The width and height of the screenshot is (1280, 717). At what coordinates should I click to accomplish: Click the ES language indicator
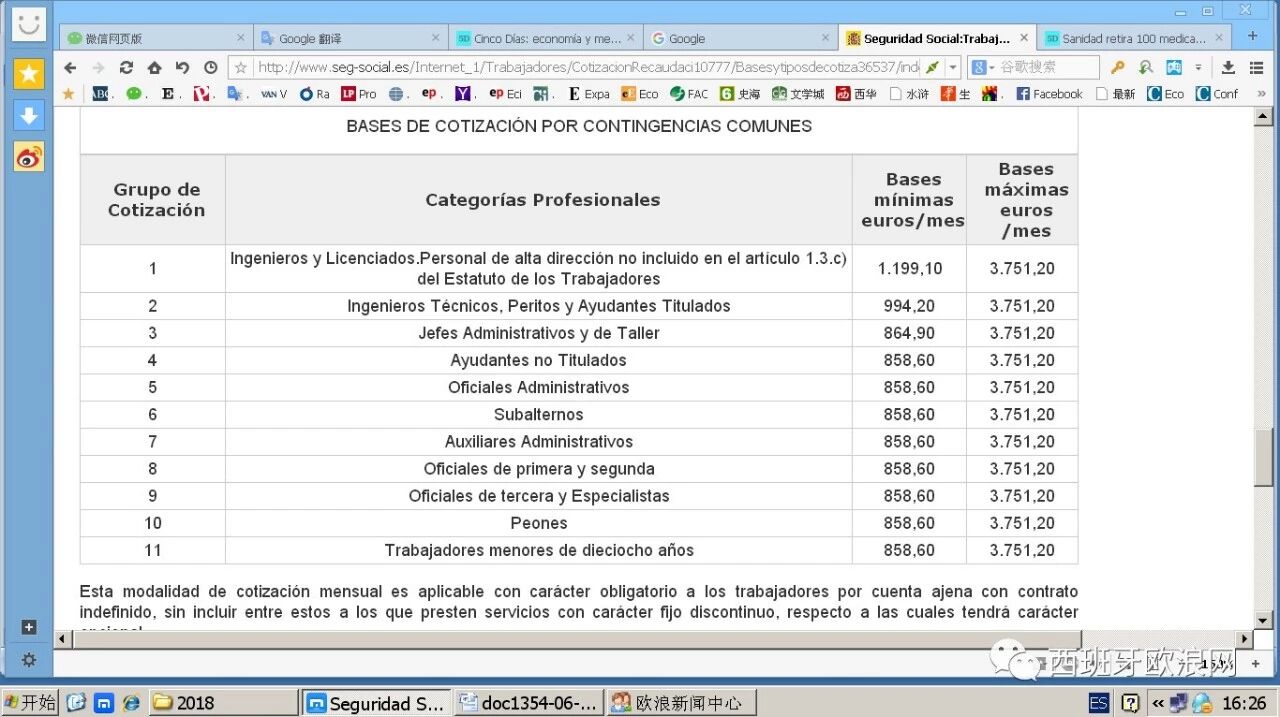click(1098, 703)
